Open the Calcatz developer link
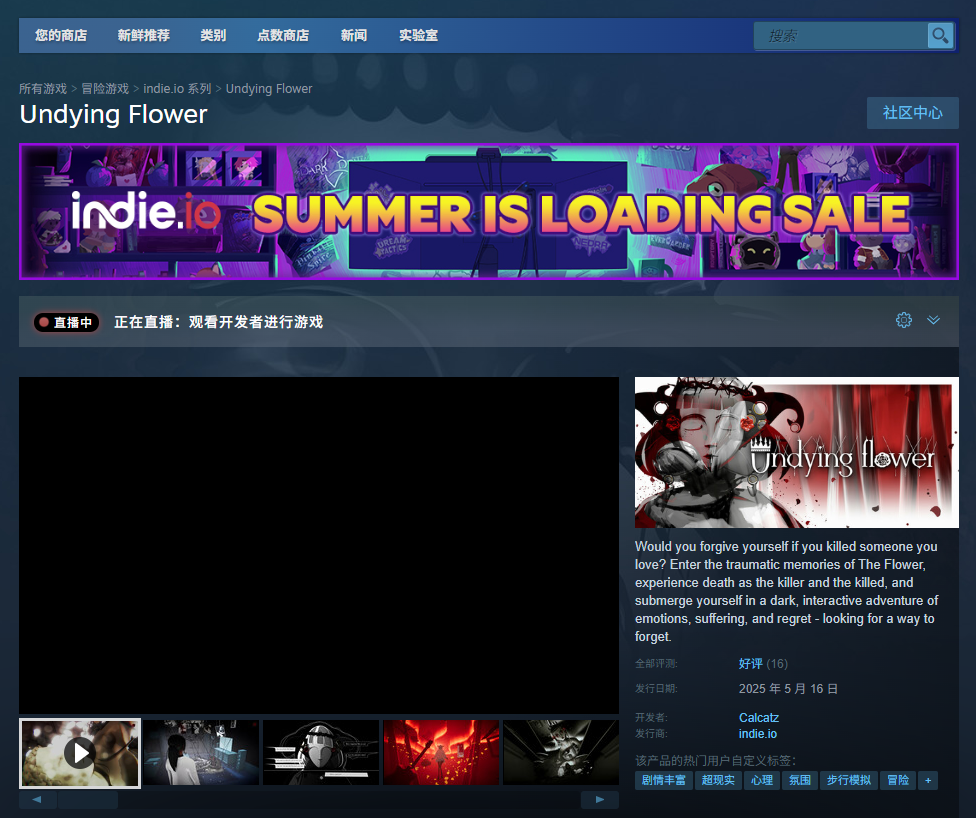 [759, 717]
